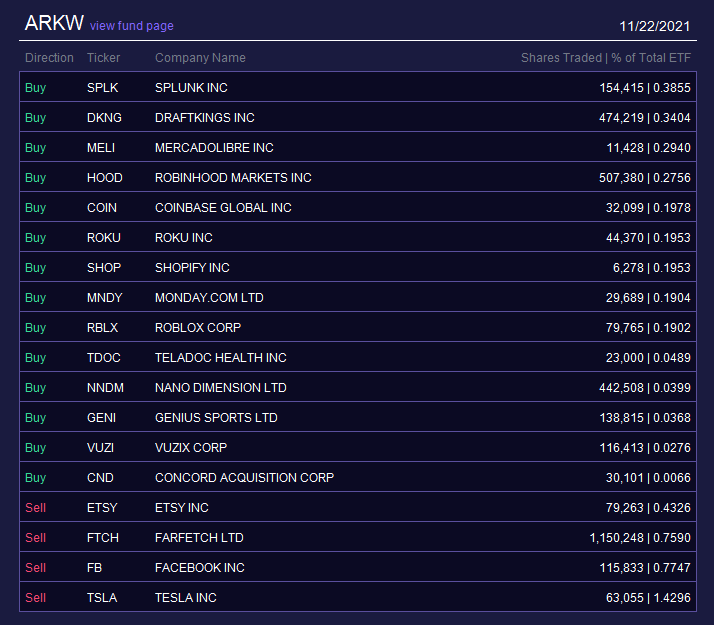714x625 pixels.
Task: Click the ROKU ticker
Action: [x=104, y=238]
